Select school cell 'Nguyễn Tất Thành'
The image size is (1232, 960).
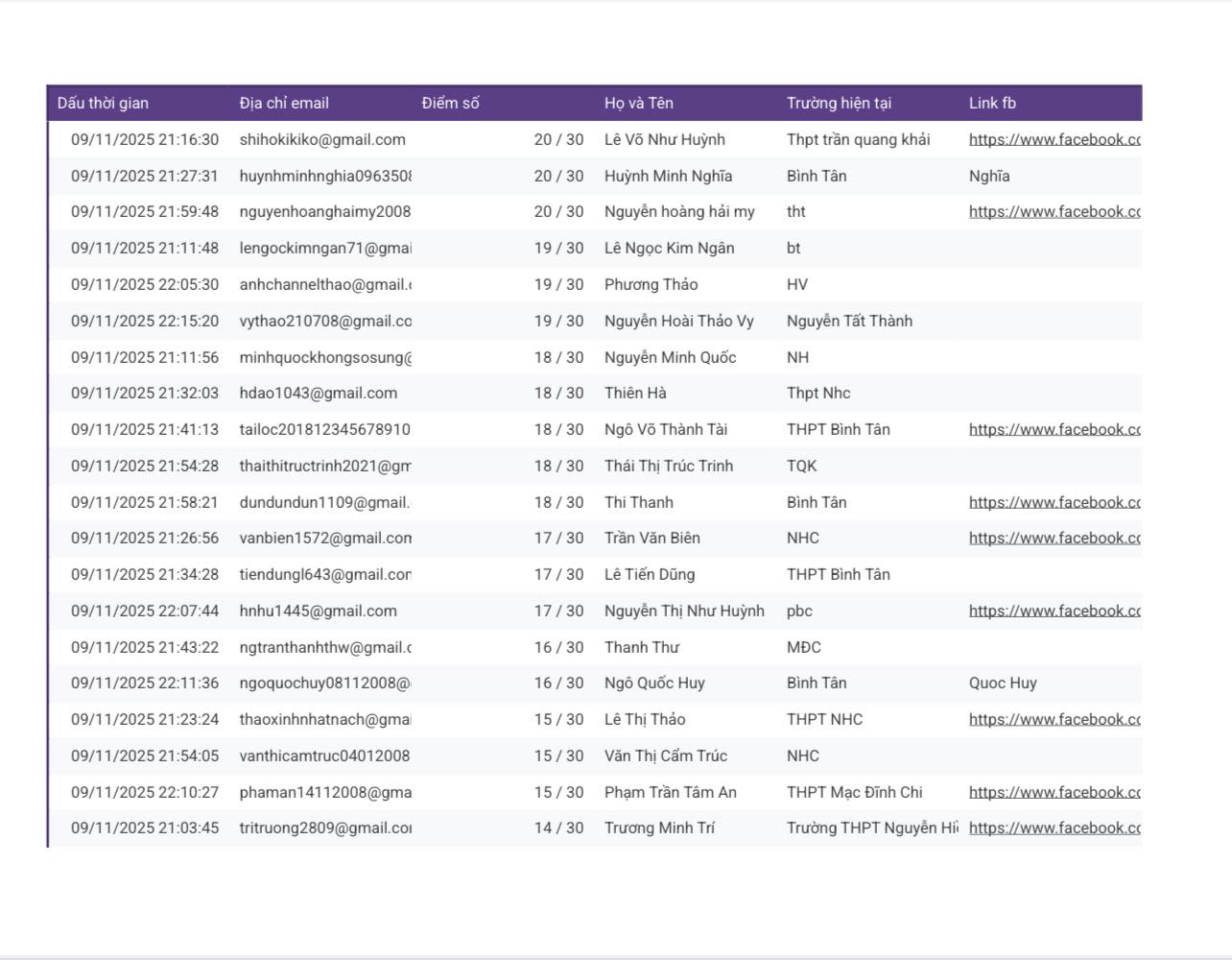pos(849,321)
